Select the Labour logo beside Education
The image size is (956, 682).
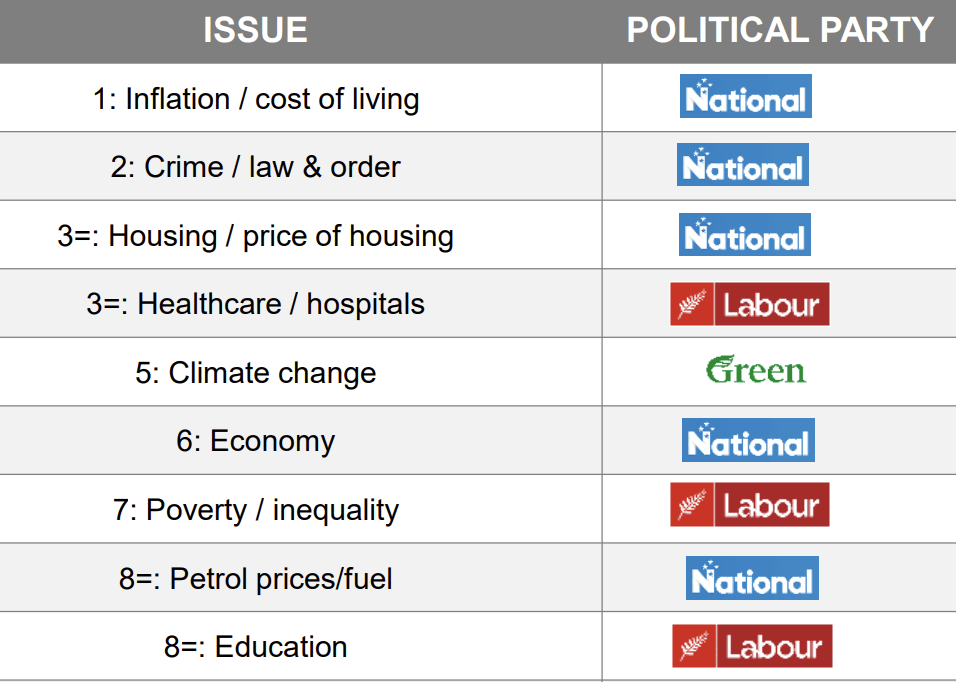(751, 646)
